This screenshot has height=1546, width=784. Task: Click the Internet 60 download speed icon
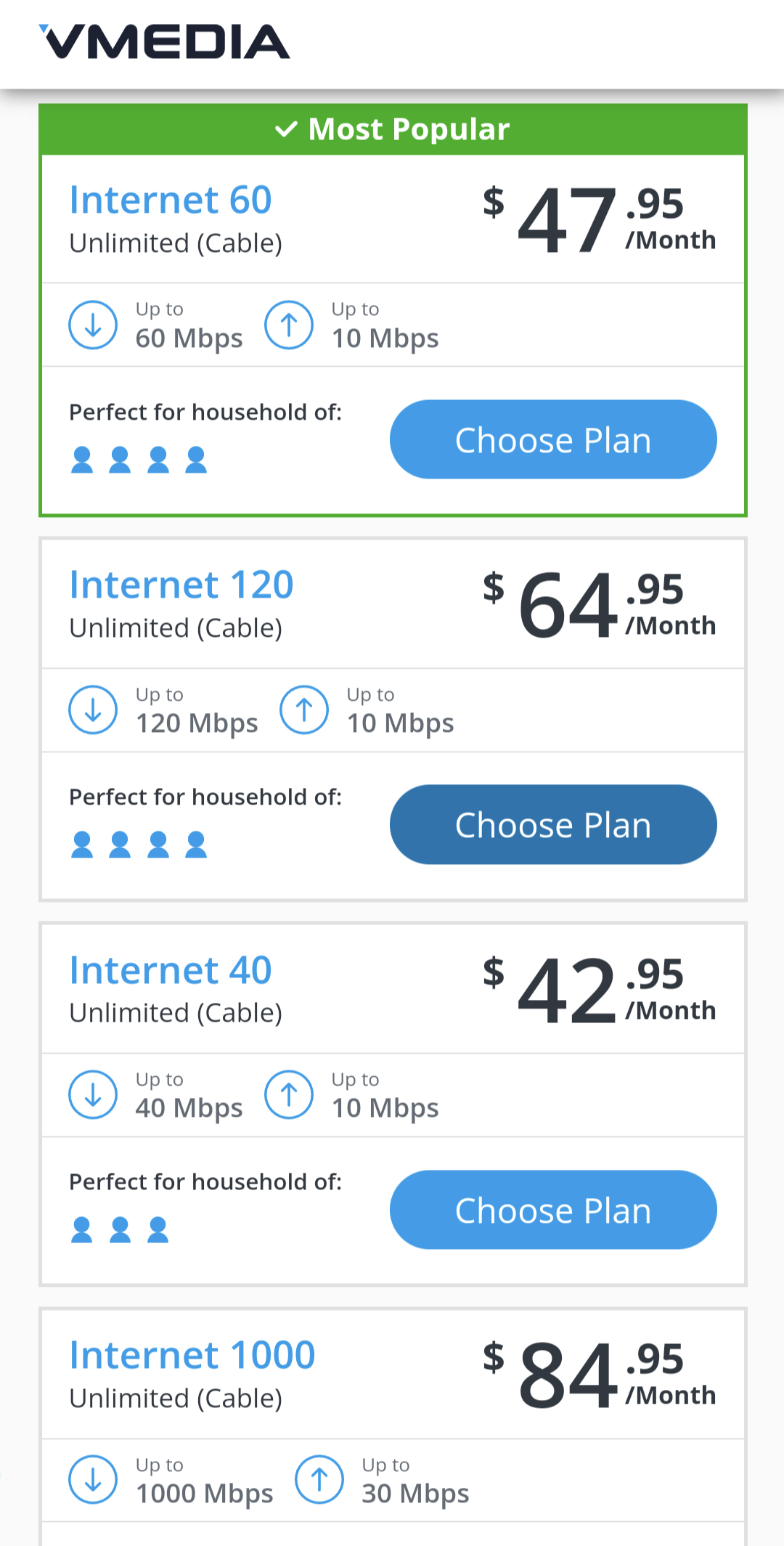93,325
